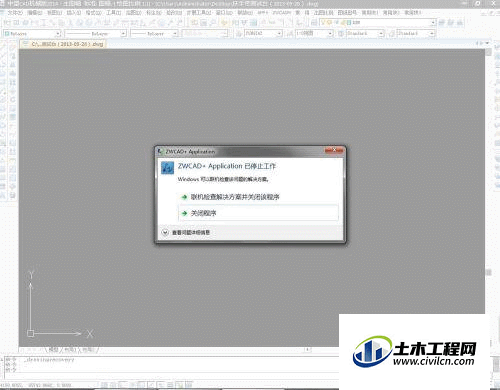Open the 编辑 (Edit) menu
The height and width of the screenshot is (390, 500).
(34, 13)
